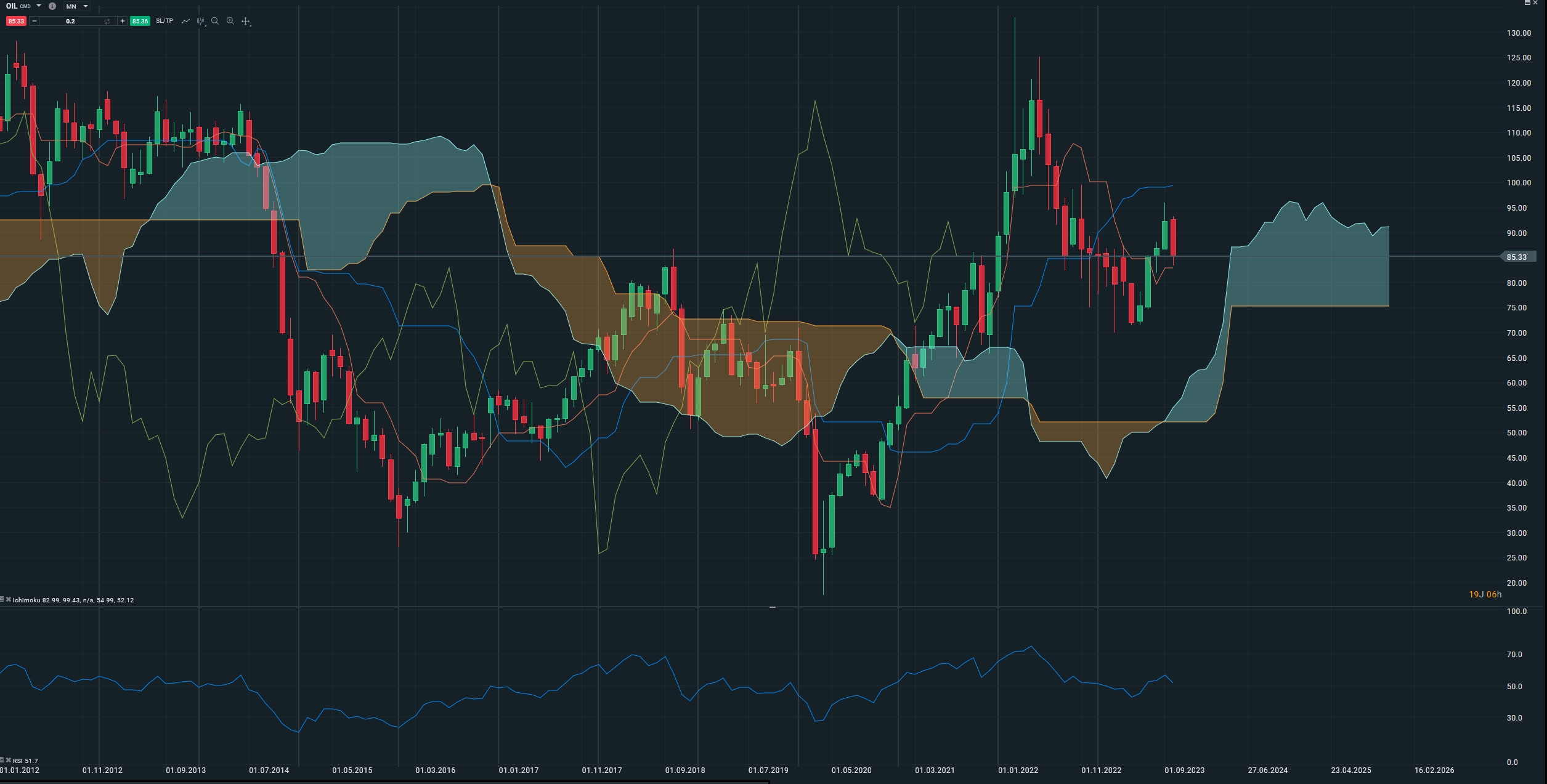Image resolution: width=1547 pixels, height=784 pixels.
Task: Open the OIL instrument info icon
Action: click(x=52, y=6)
